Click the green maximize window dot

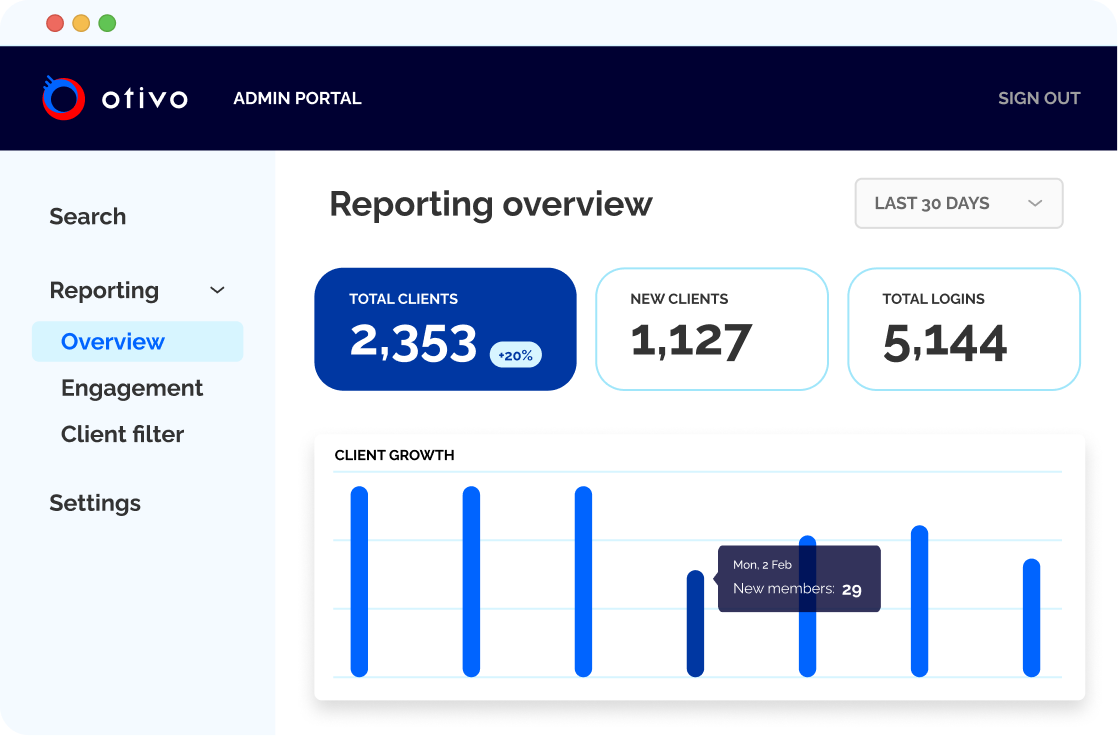(108, 24)
